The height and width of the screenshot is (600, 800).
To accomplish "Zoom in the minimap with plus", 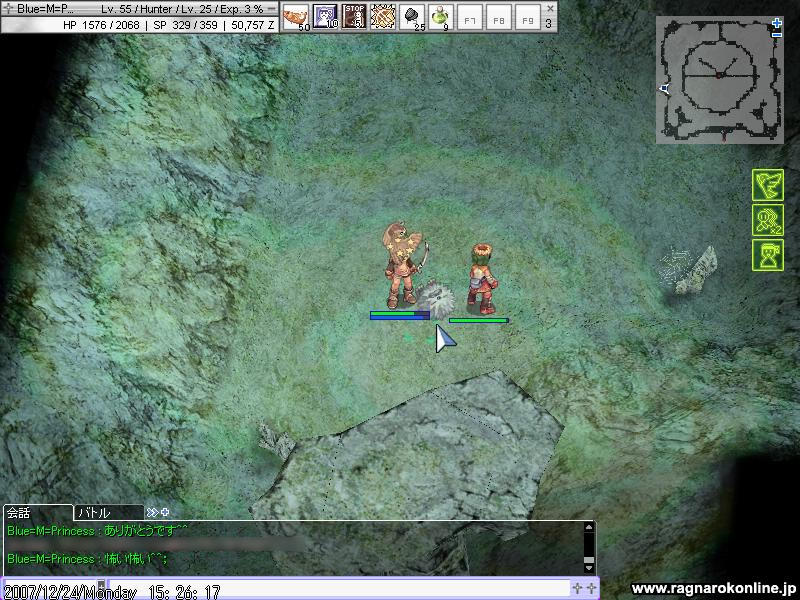I will pyautogui.click(x=777, y=23).
